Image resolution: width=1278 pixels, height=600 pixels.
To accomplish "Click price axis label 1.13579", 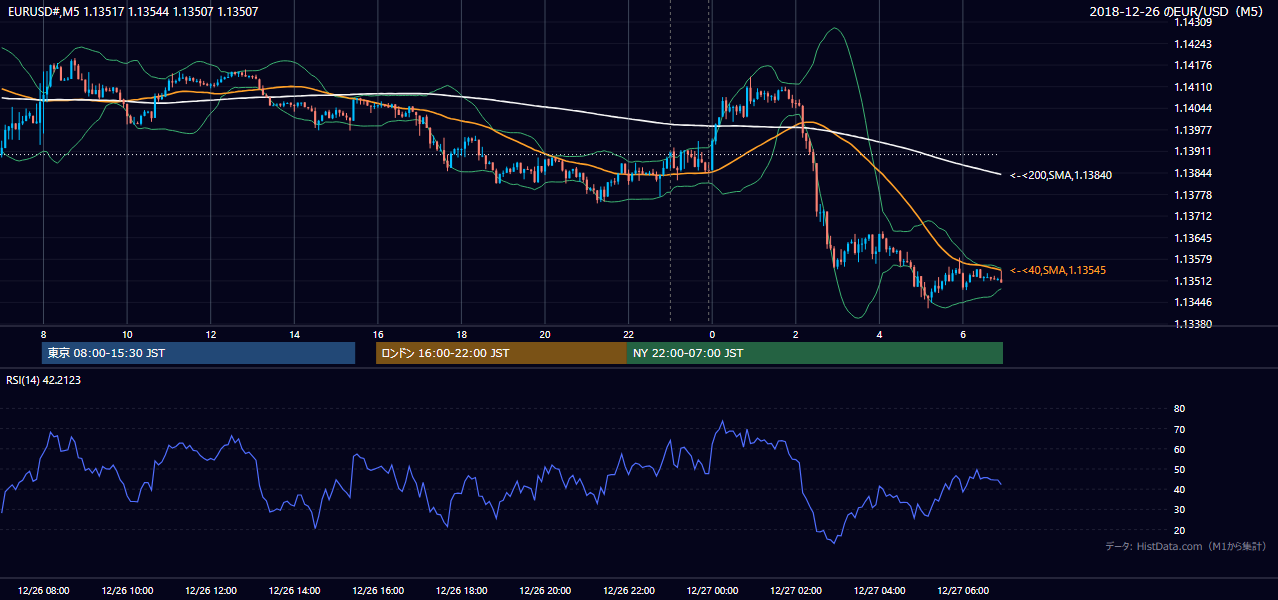I will coord(1192,260).
